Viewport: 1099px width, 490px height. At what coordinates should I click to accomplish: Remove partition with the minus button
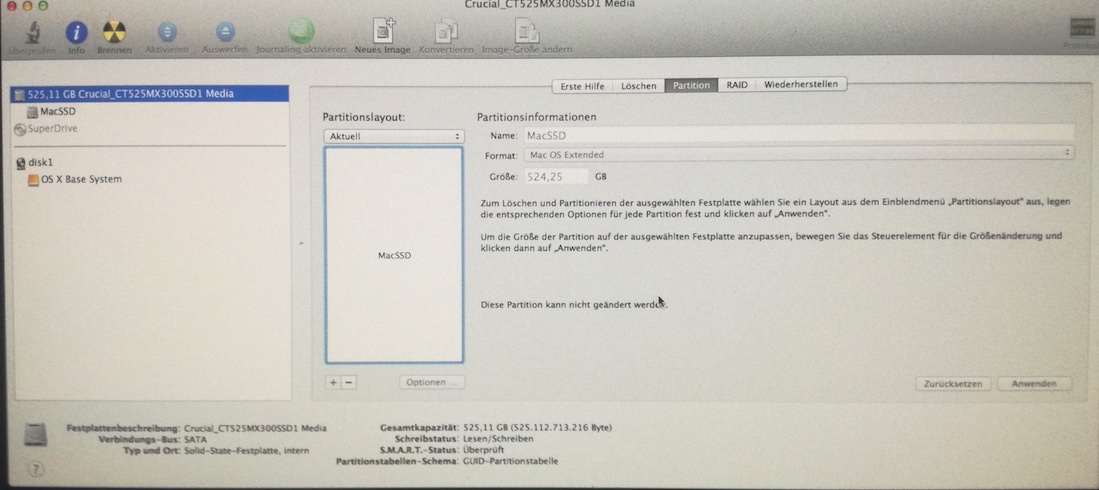tap(348, 383)
